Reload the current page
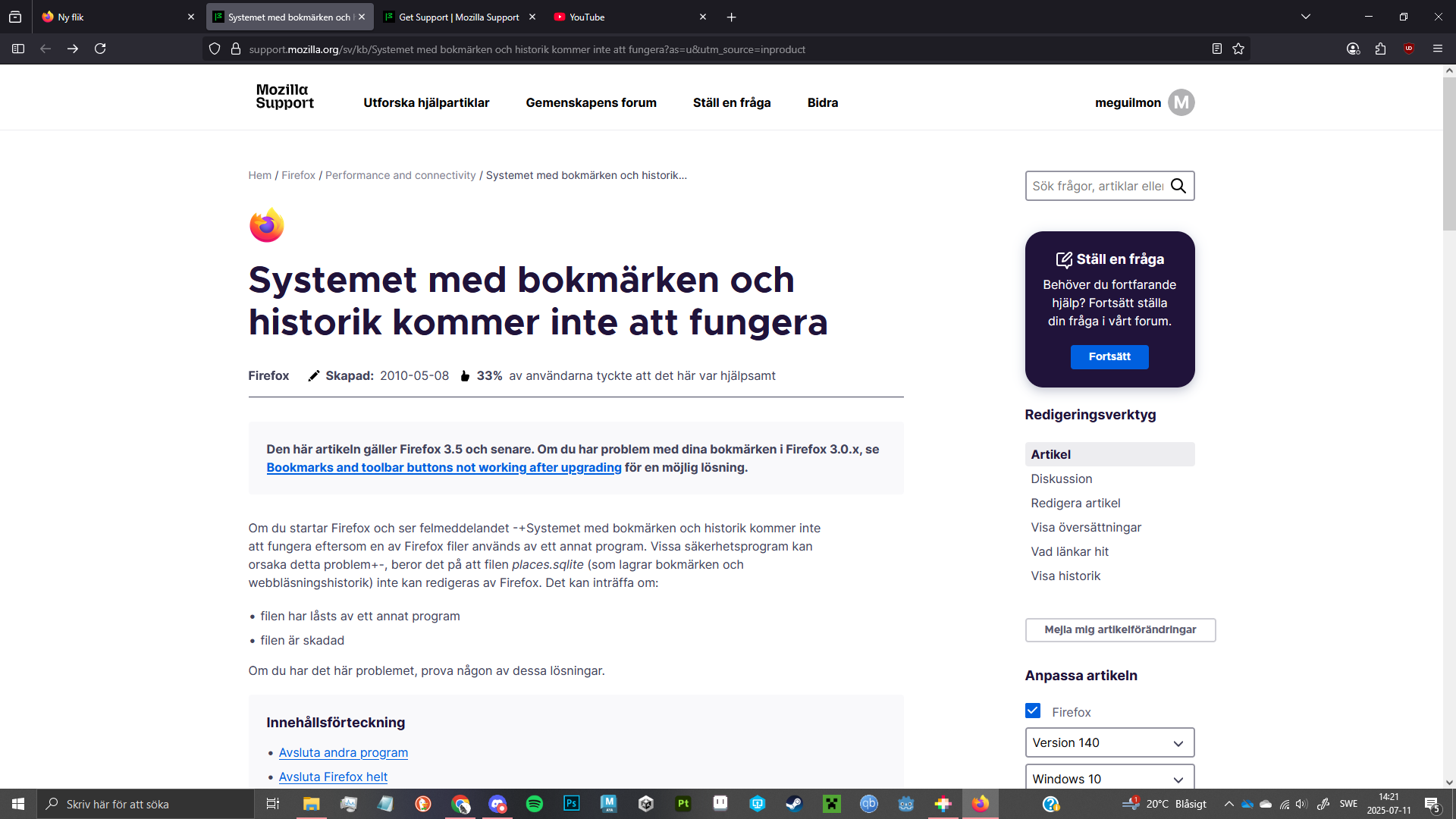The height and width of the screenshot is (819, 1456). [x=100, y=49]
